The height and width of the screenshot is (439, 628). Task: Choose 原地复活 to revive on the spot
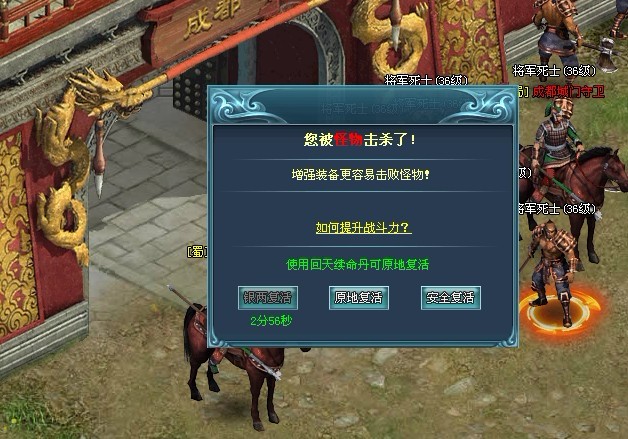pos(358,298)
